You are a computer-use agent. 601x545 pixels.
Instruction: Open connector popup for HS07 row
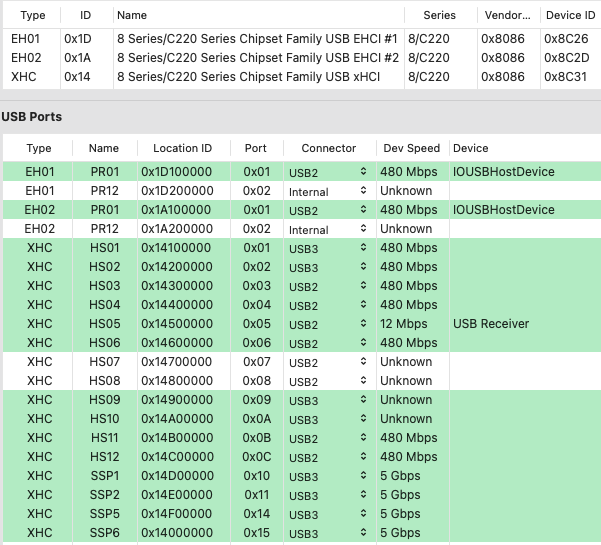(x=329, y=362)
